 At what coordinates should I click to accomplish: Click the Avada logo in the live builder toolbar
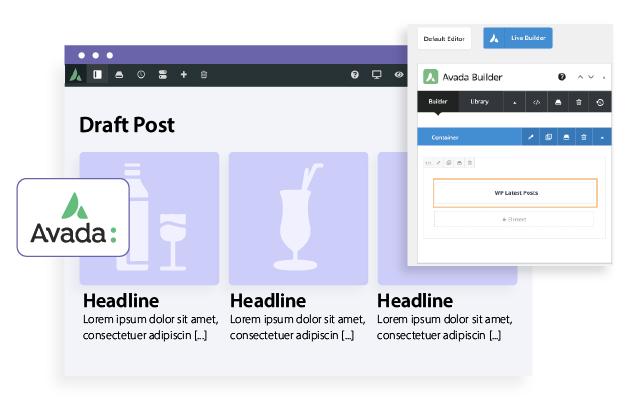tap(76, 75)
